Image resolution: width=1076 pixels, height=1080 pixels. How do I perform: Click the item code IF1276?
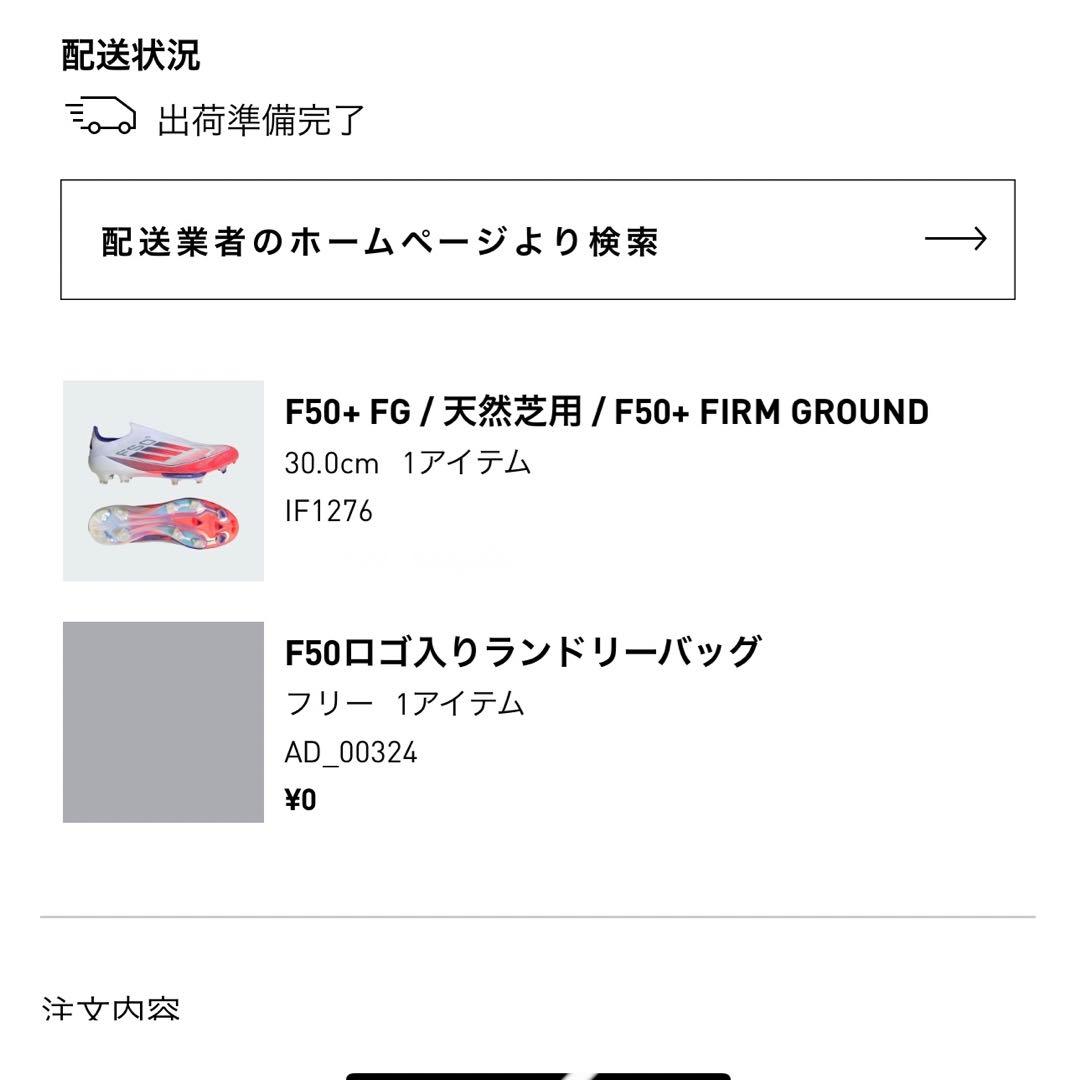[x=328, y=512]
